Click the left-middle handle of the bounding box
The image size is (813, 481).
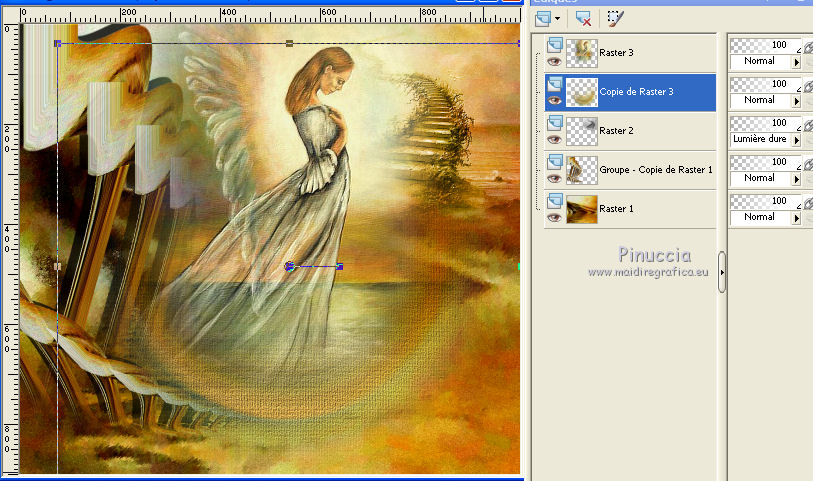pyautogui.click(x=58, y=266)
